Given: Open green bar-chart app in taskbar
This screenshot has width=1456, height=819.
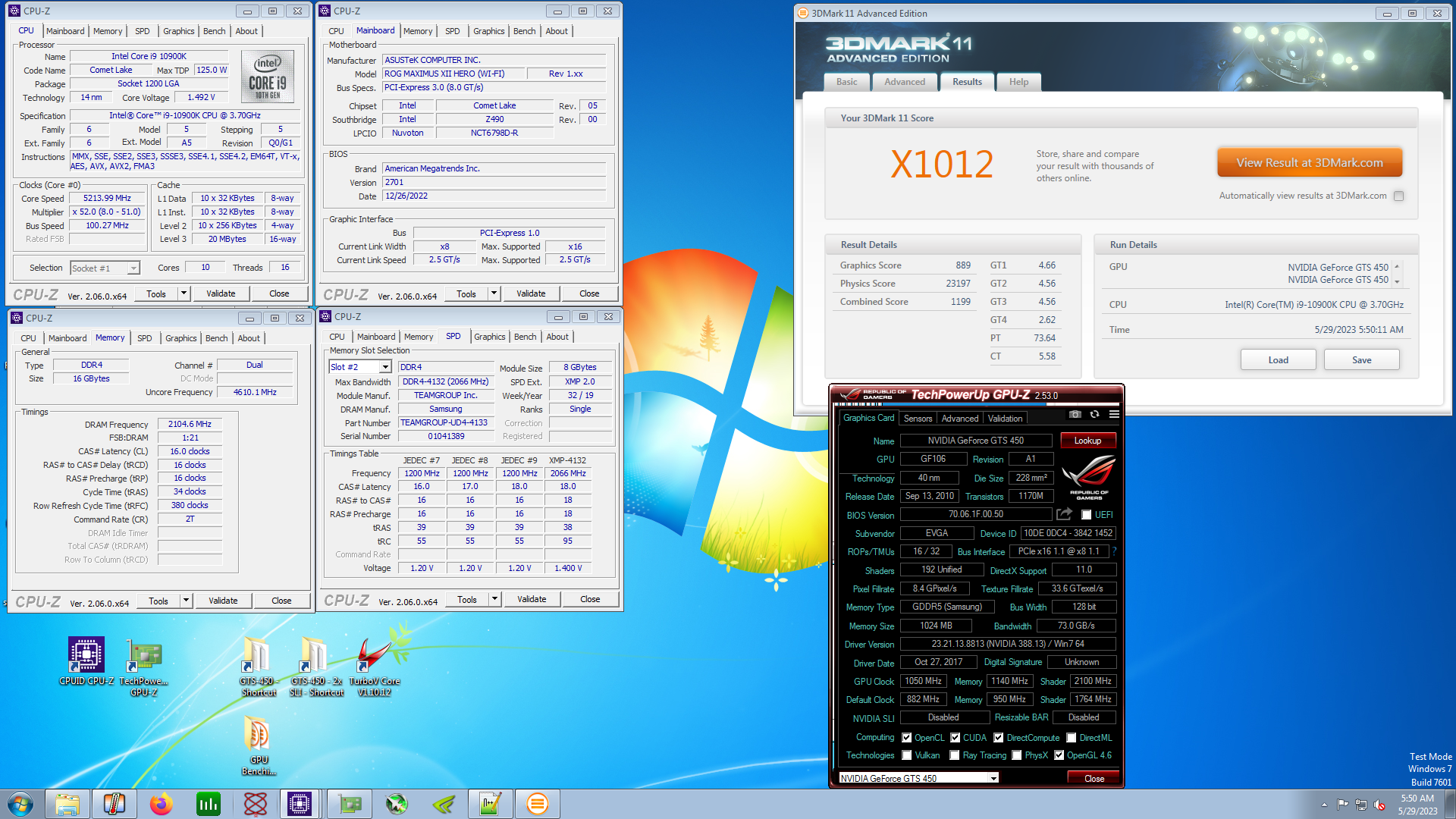Looking at the screenshot, I should [x=208, y=804].
